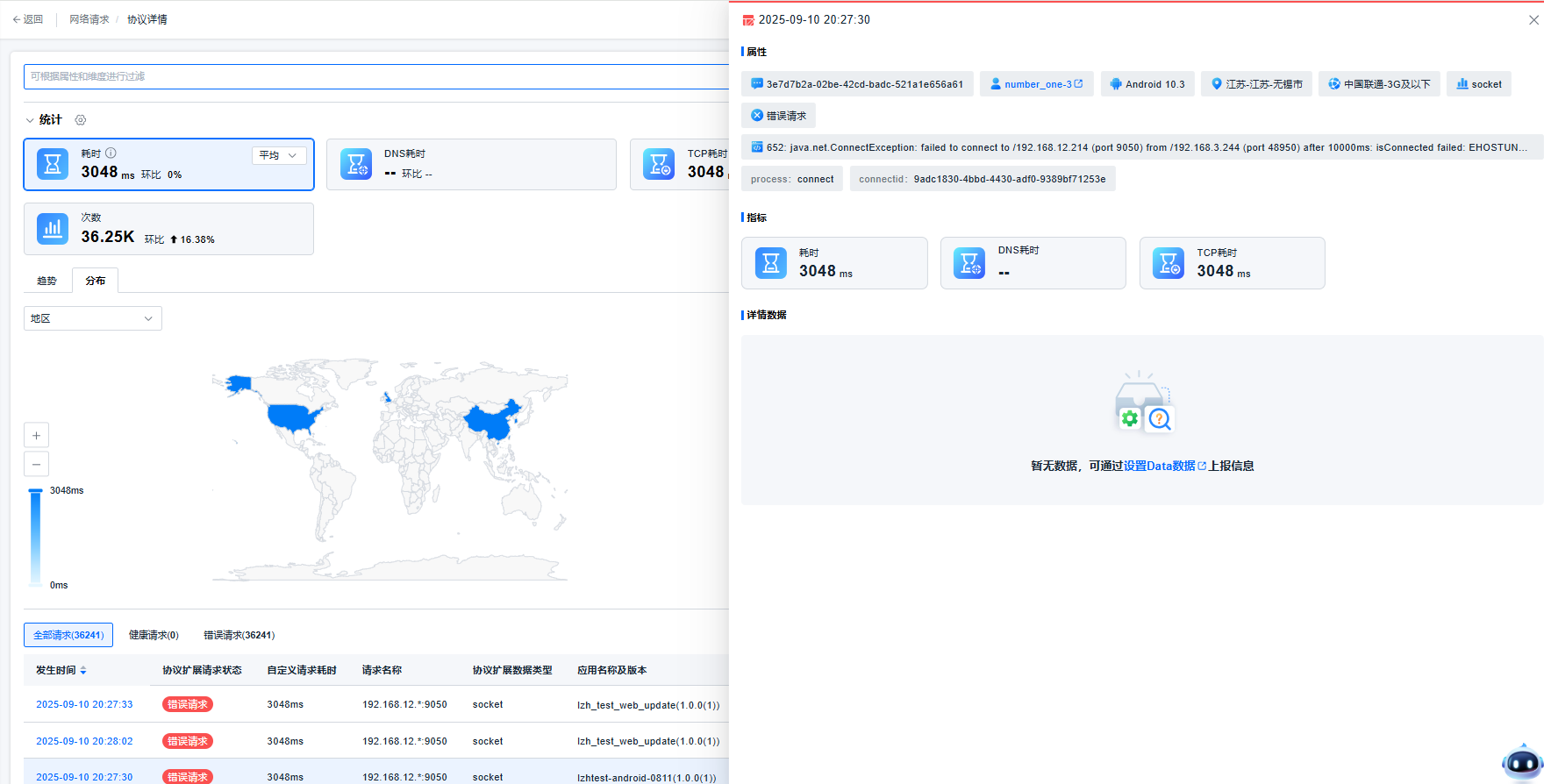This screenshot has width=1544, height=784.
Task: Close the detail panel with X
Action: 1533,20
